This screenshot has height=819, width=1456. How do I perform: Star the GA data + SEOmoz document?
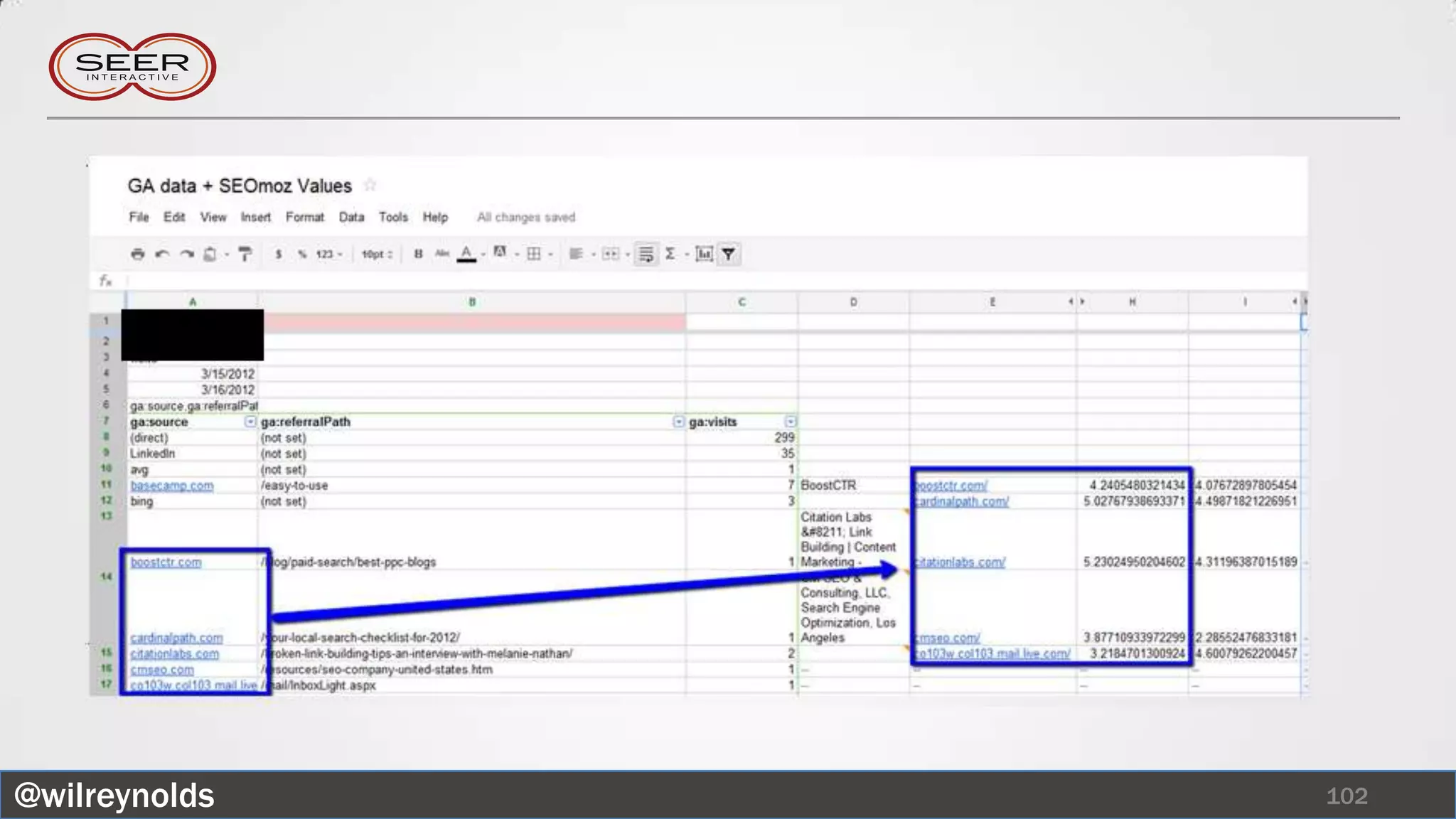[x=370, y=185]
